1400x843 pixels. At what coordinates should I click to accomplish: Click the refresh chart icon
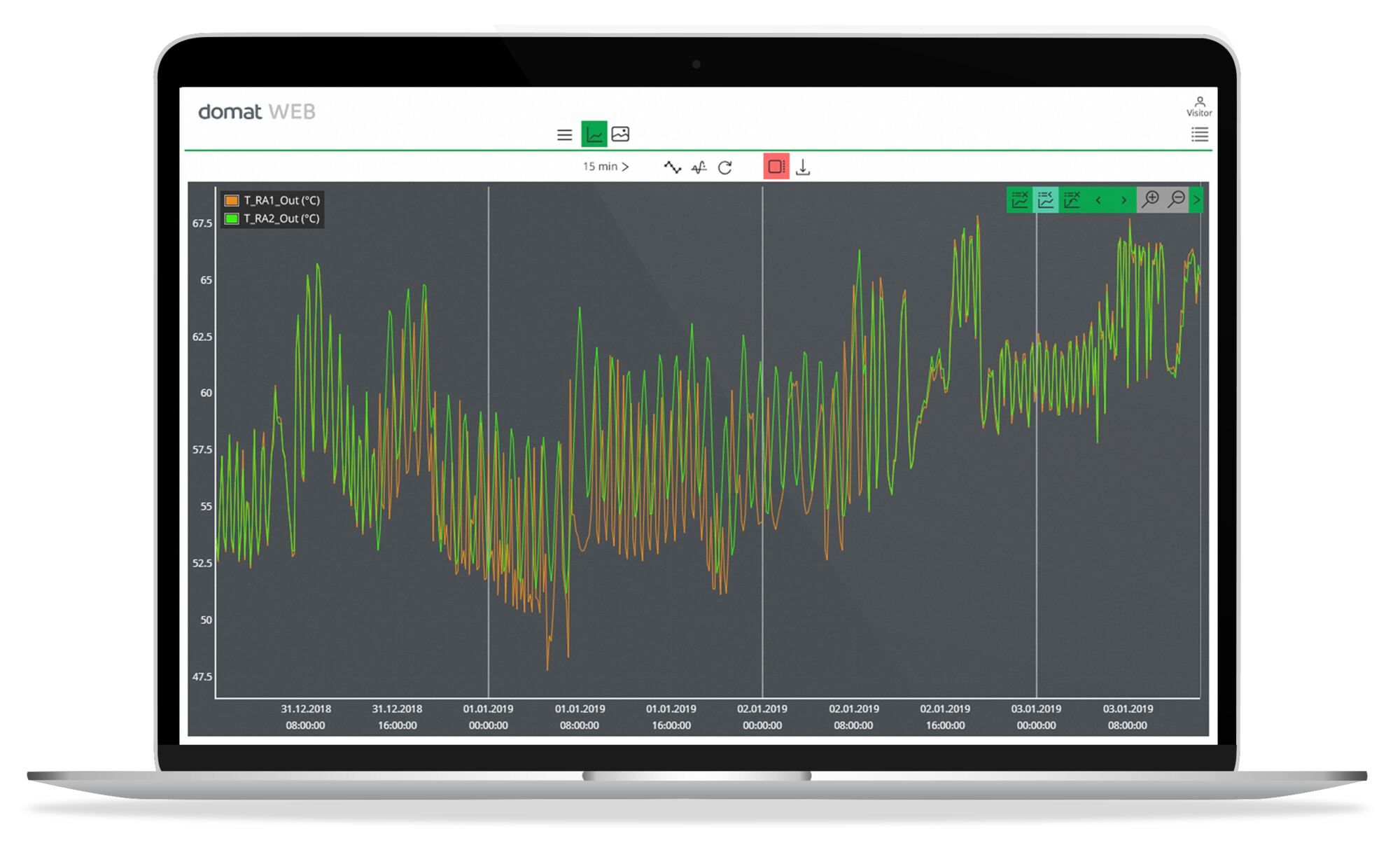[725, 167]
